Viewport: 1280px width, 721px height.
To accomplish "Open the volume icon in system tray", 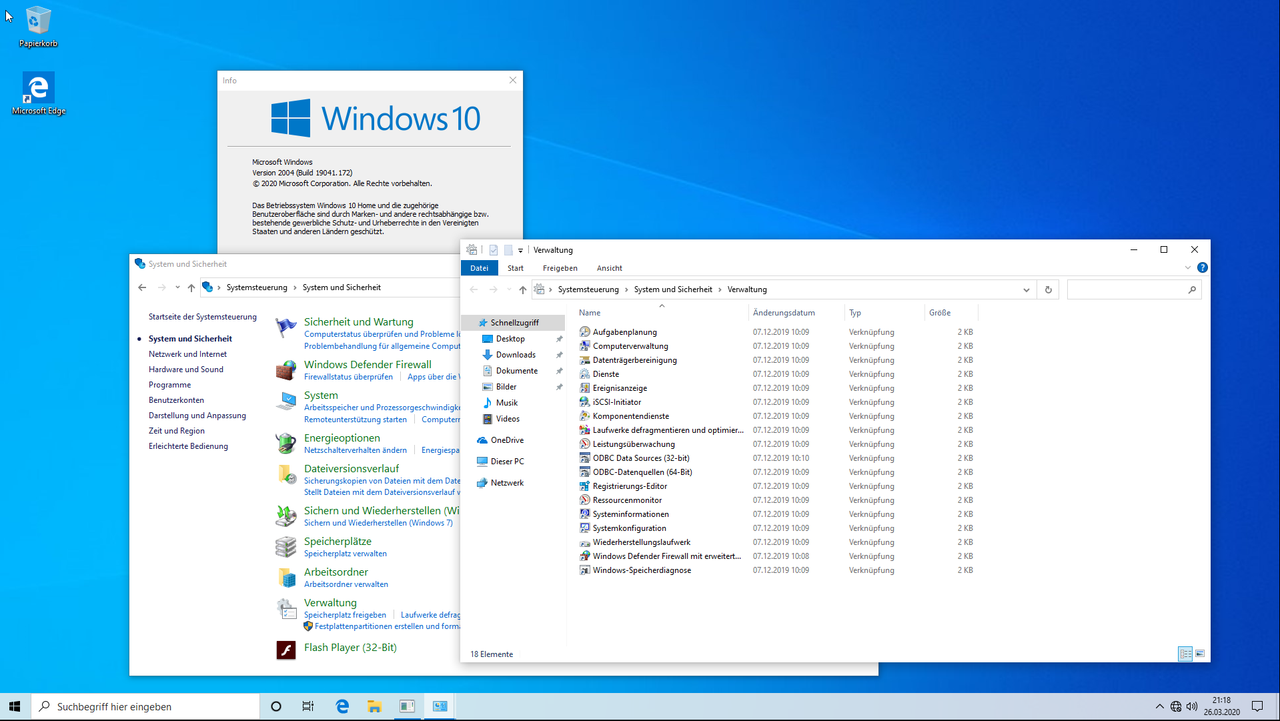I will tap(1192, 706).
